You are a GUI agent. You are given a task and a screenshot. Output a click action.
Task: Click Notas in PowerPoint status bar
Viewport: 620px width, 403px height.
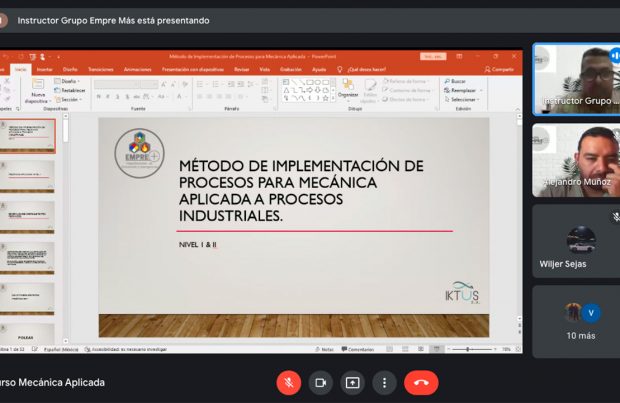point(324,349)
